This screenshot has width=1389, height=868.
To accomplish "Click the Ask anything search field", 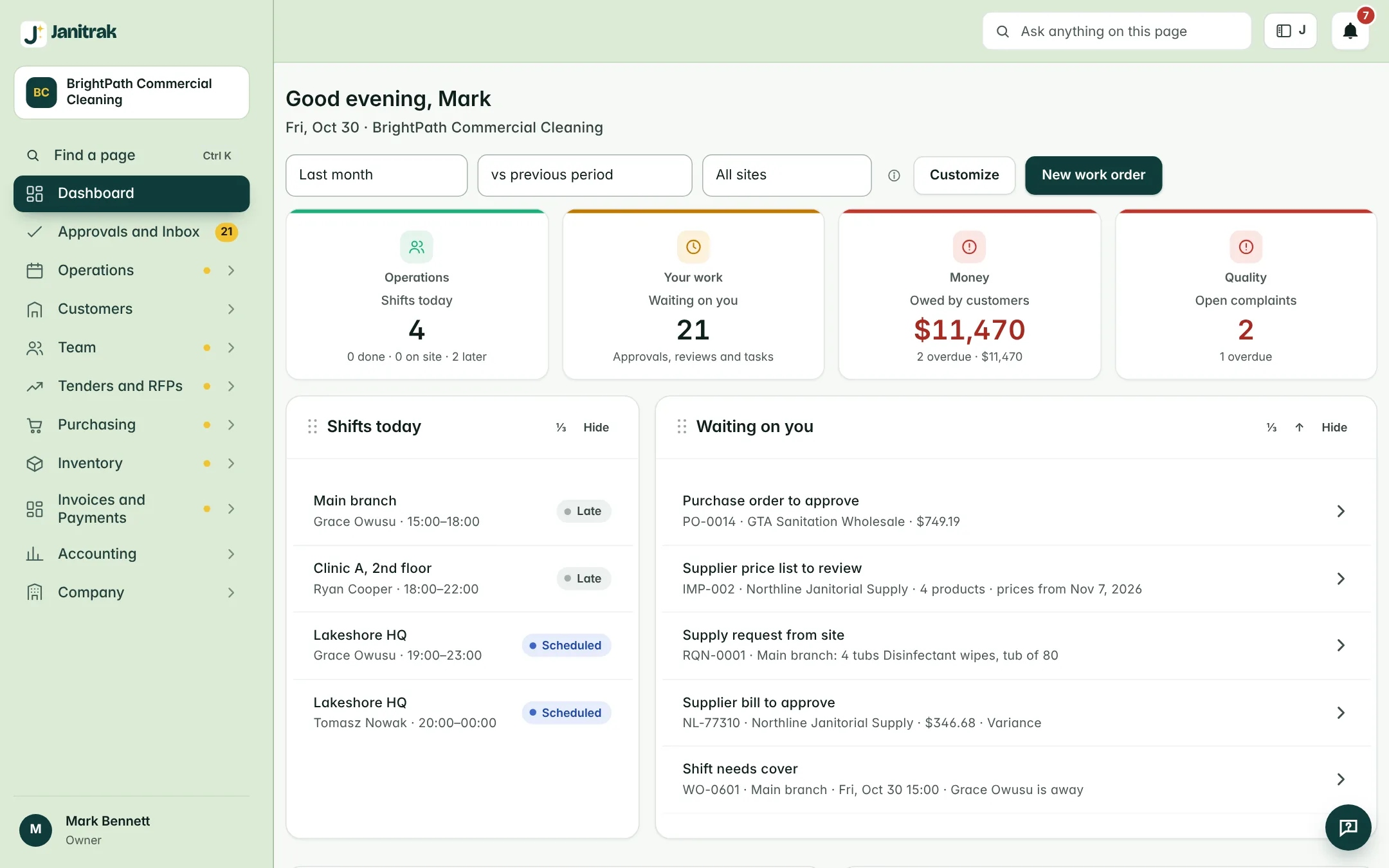I will point(1116,31).
